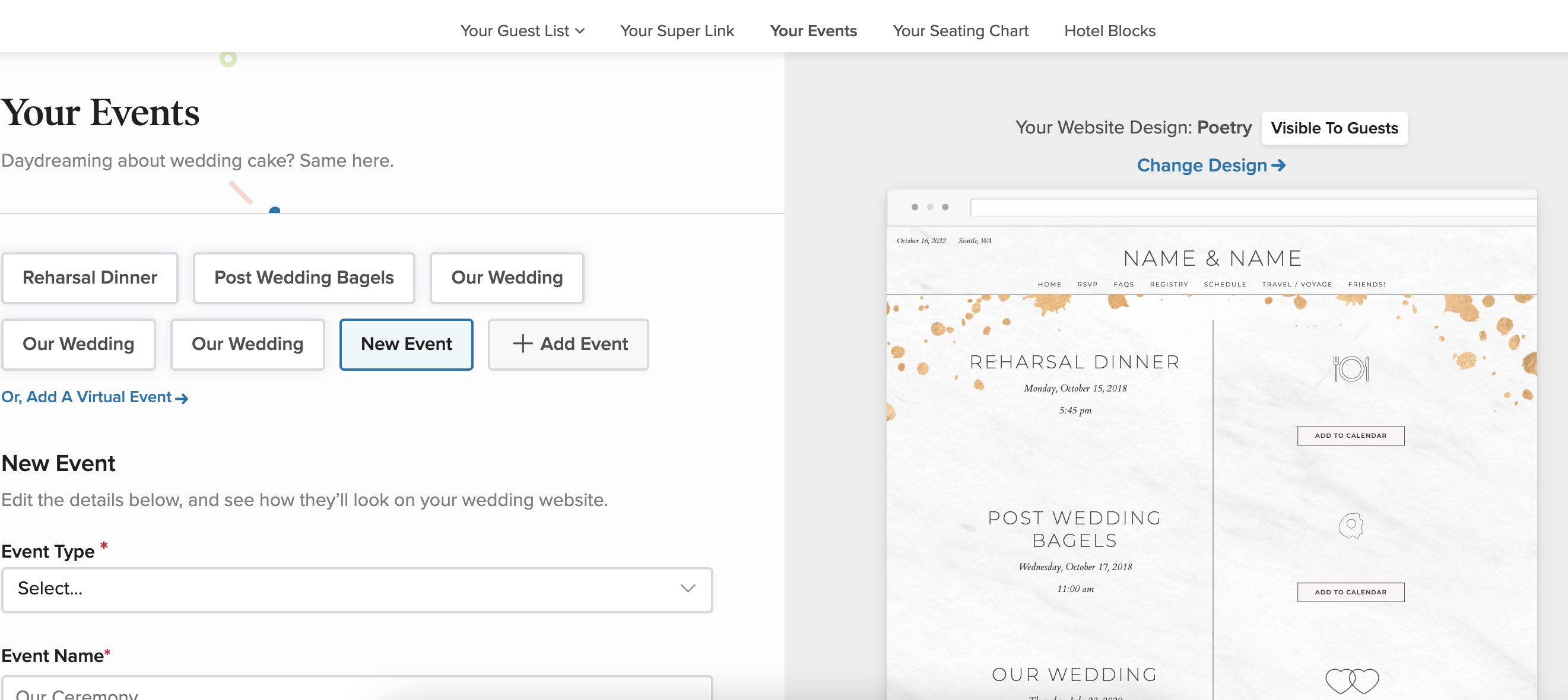
Task: Go to Your Seating Chart tab
Action: [x=960, y=31]
